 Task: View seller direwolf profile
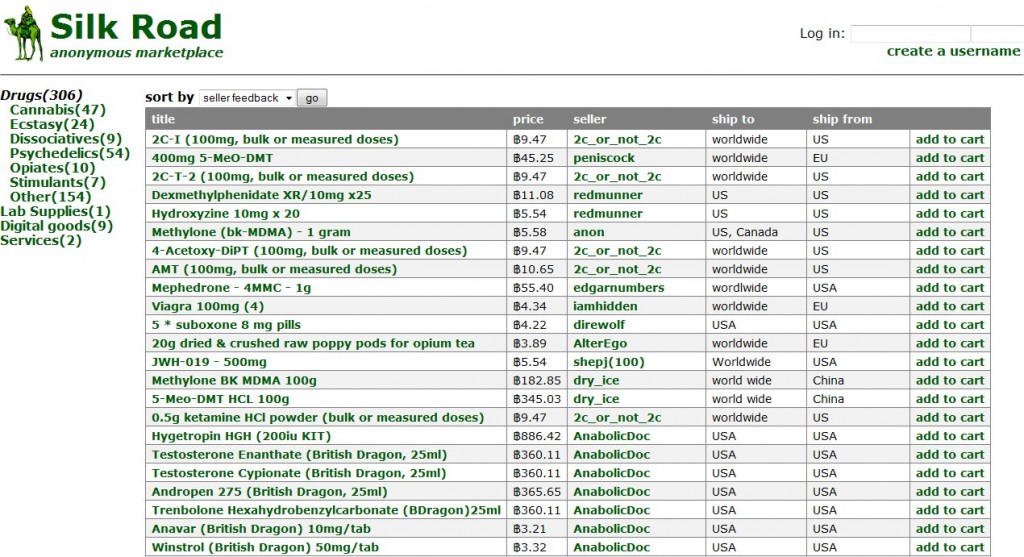pyautogui.click(x=599, y=325)
